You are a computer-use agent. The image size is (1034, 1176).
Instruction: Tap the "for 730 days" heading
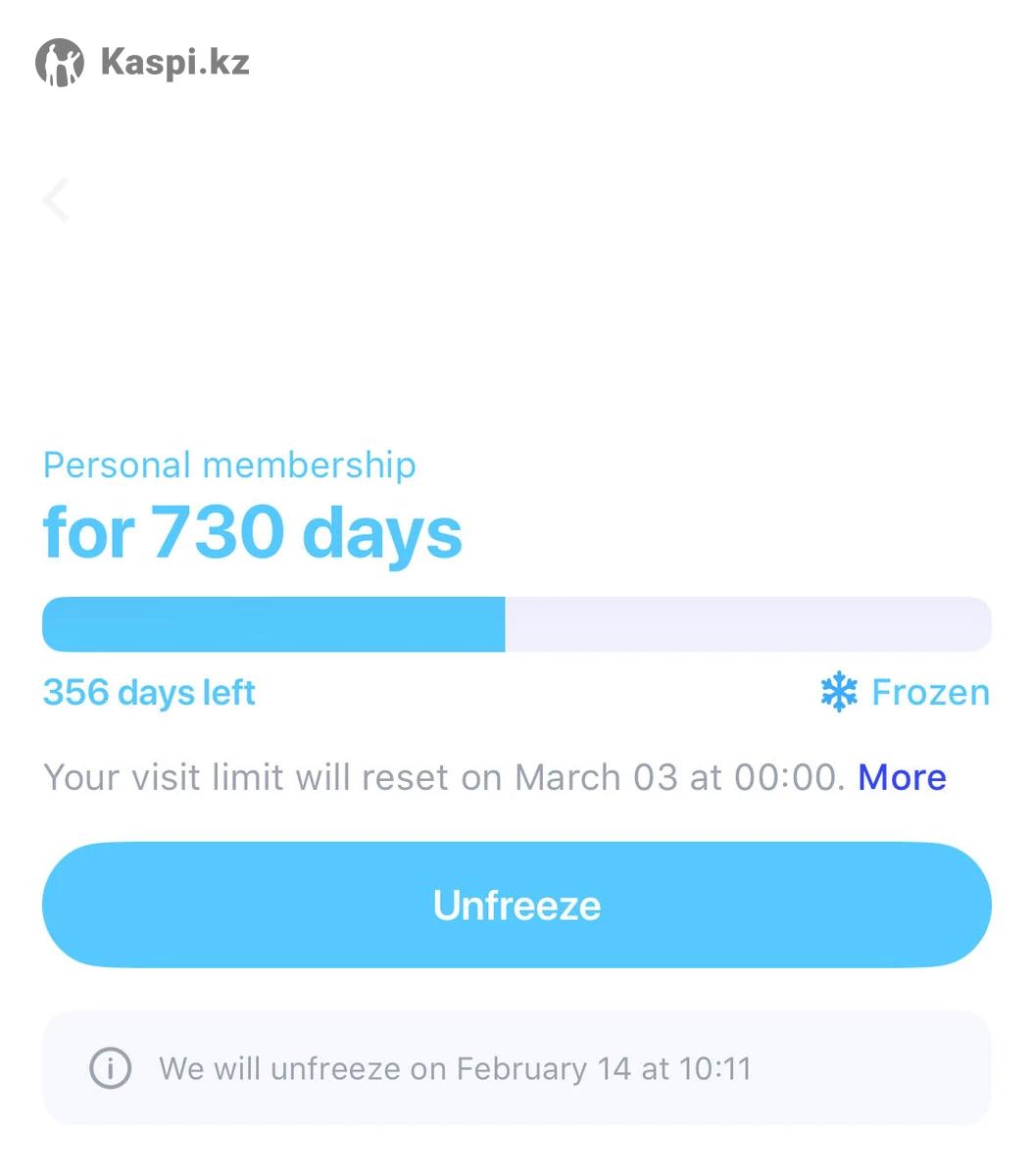tap(252, 533)
